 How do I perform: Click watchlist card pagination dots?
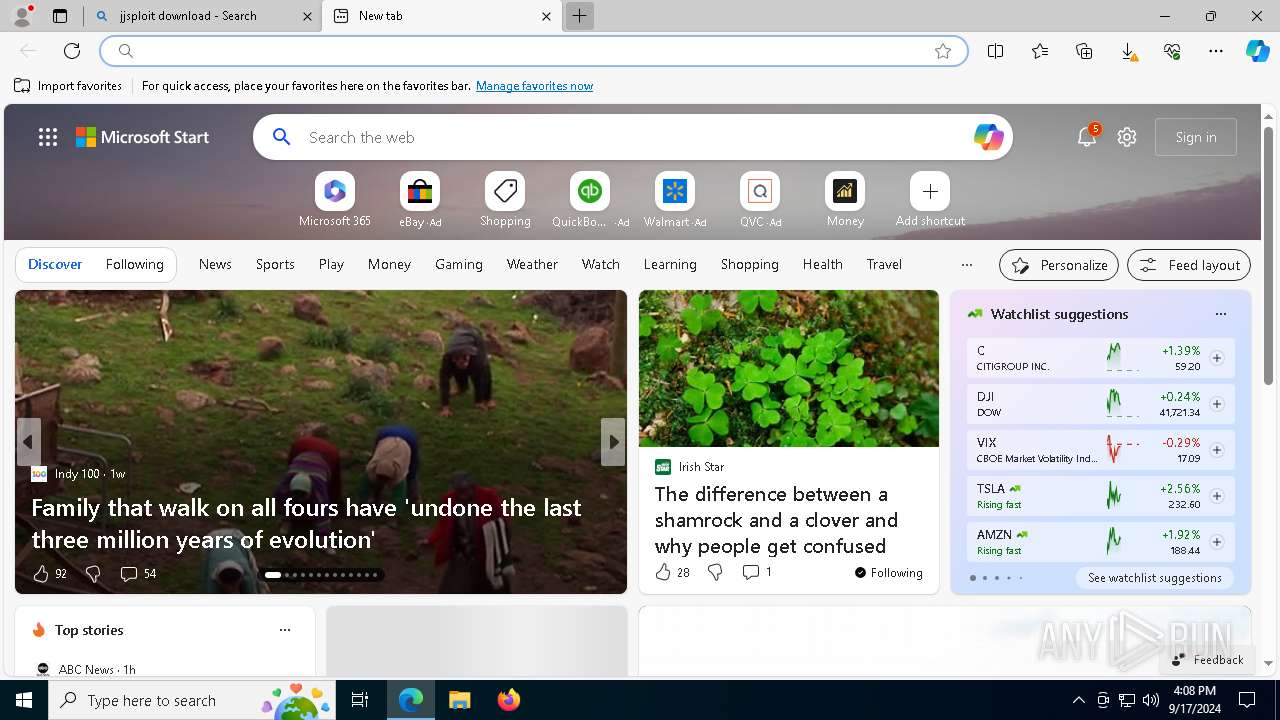[996, 578]
